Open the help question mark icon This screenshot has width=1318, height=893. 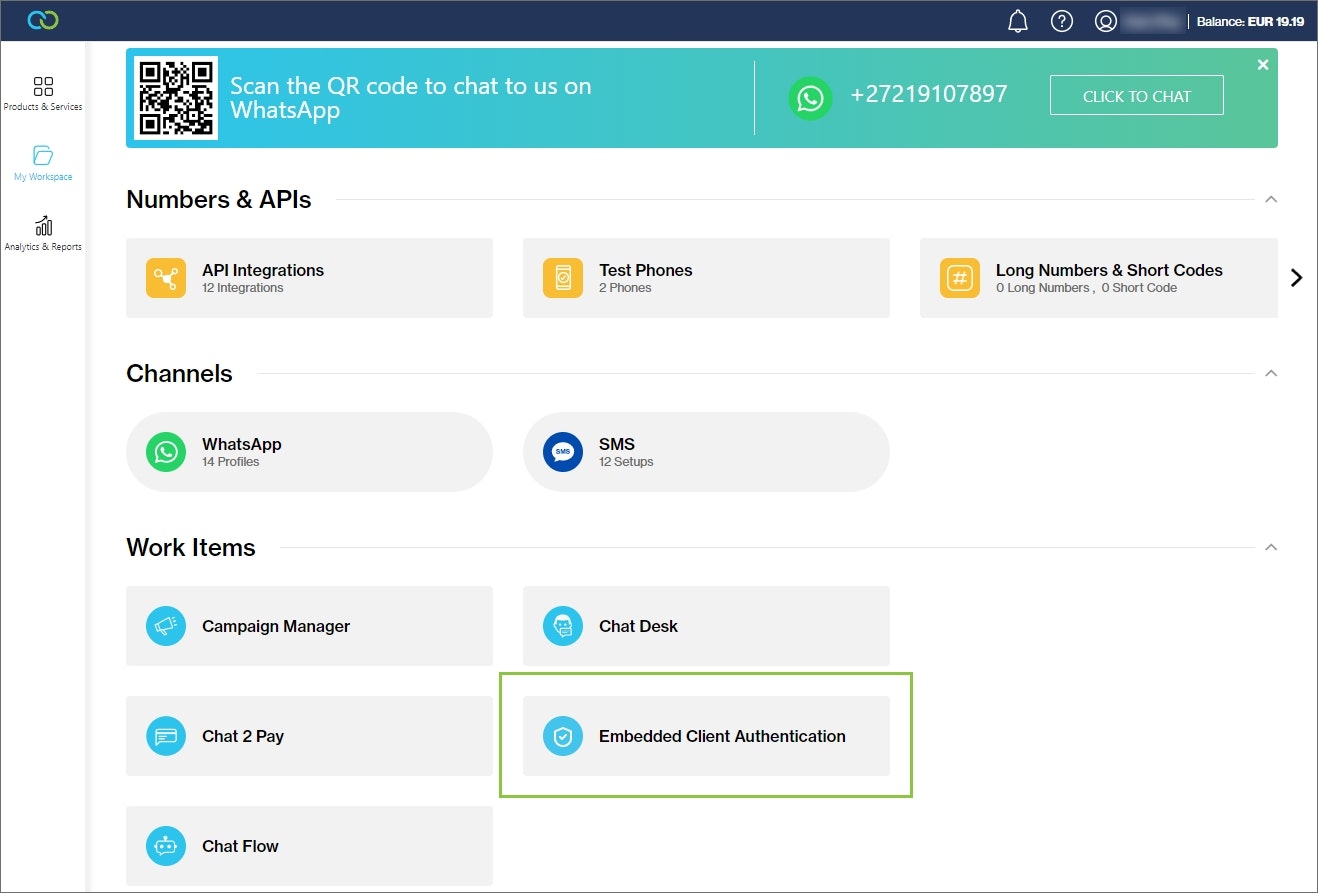pos(1062,21)
